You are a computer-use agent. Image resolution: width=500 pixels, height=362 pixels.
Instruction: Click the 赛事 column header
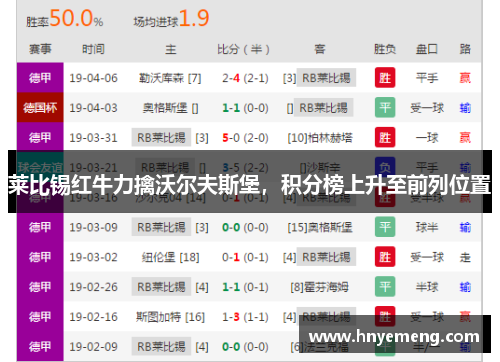(x=40, y=49)
